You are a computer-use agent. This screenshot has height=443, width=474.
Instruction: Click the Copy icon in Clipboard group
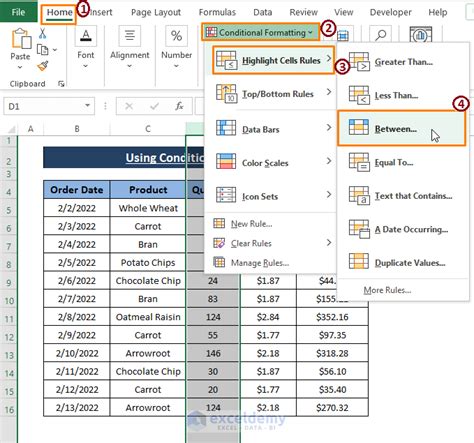coord(43,50)
